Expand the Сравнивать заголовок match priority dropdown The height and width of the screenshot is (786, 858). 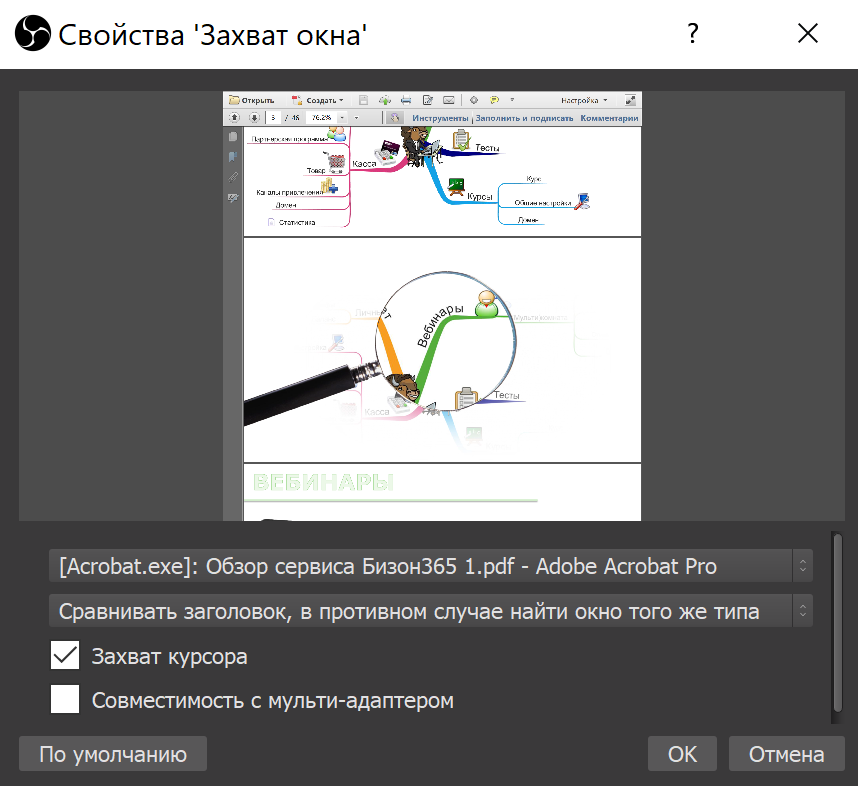pyautogui.click(x=430, y=610)
